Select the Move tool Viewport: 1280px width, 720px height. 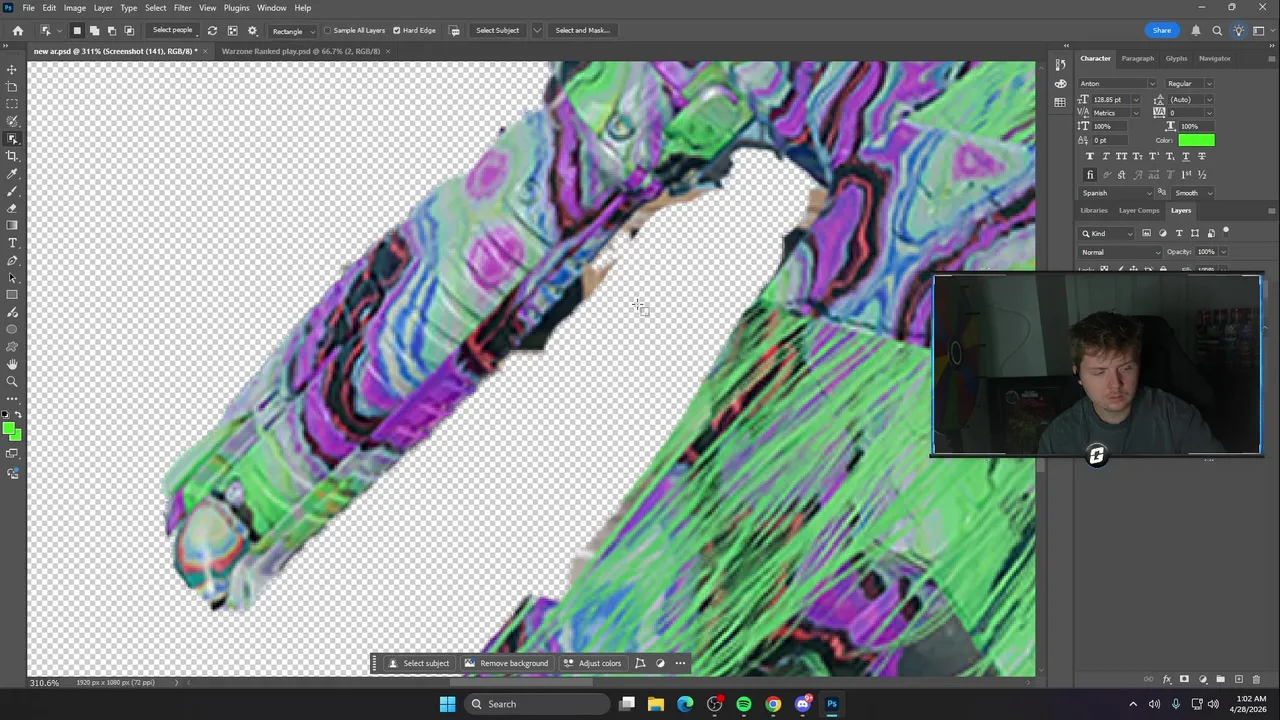coord(12,70)
